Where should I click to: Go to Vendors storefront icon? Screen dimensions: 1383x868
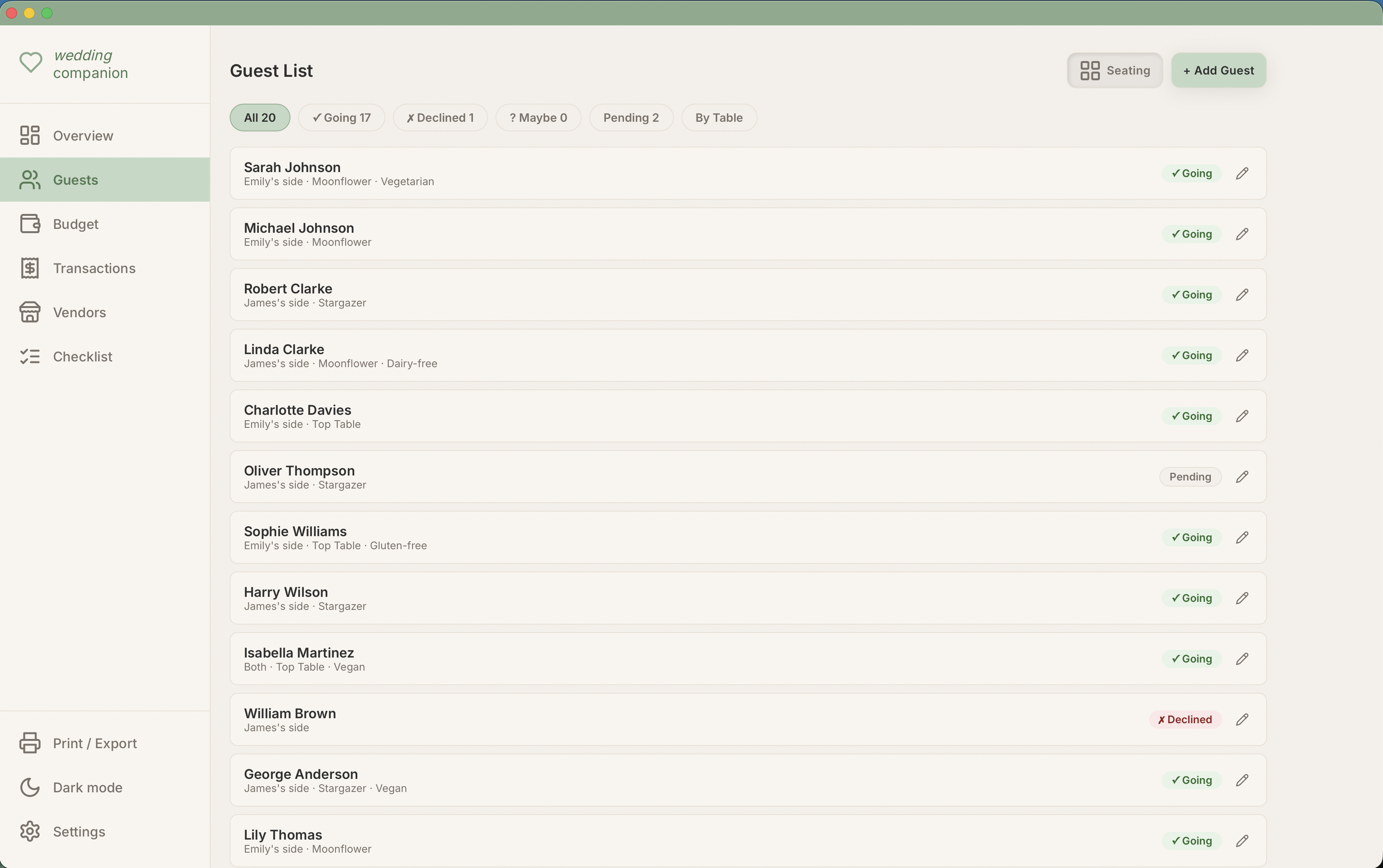point(30,312)
